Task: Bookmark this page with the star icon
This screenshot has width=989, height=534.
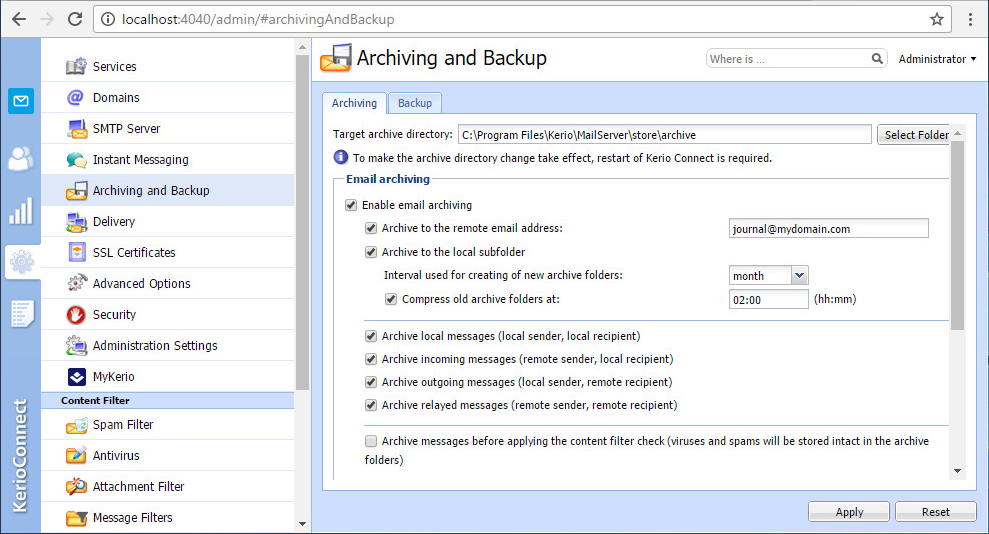Action: click(936, 19)
